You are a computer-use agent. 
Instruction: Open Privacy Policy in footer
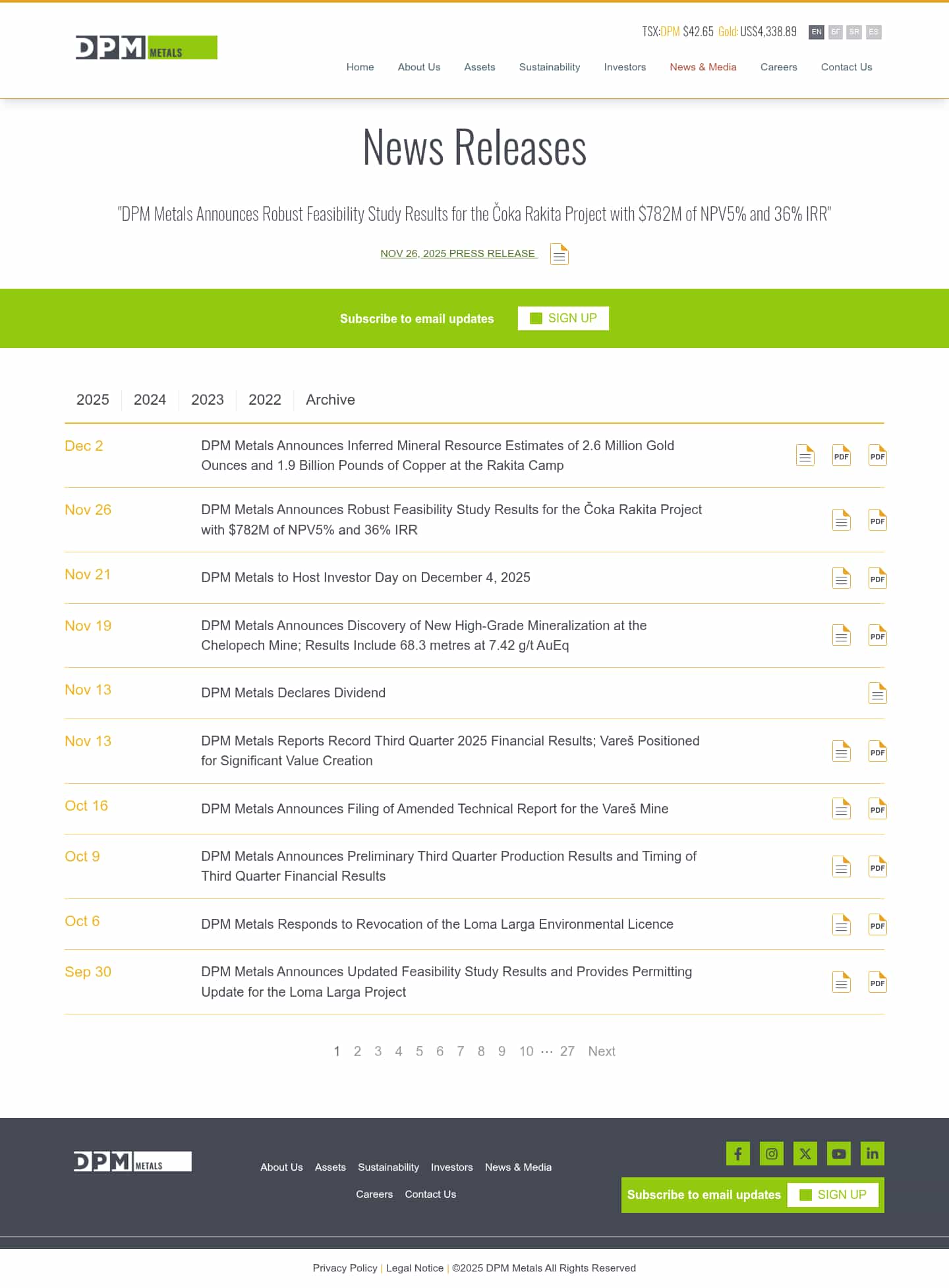[x=345, y=1268]
